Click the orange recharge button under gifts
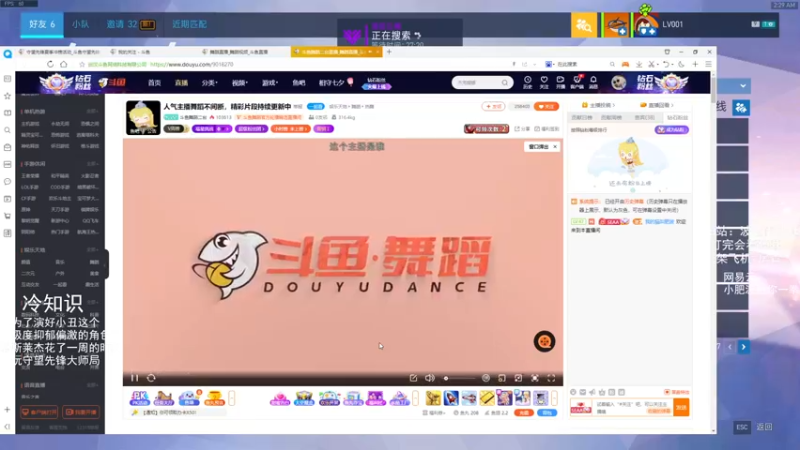Screen dimensions: 800x450 pyautogui.click(x=523, y=413)
